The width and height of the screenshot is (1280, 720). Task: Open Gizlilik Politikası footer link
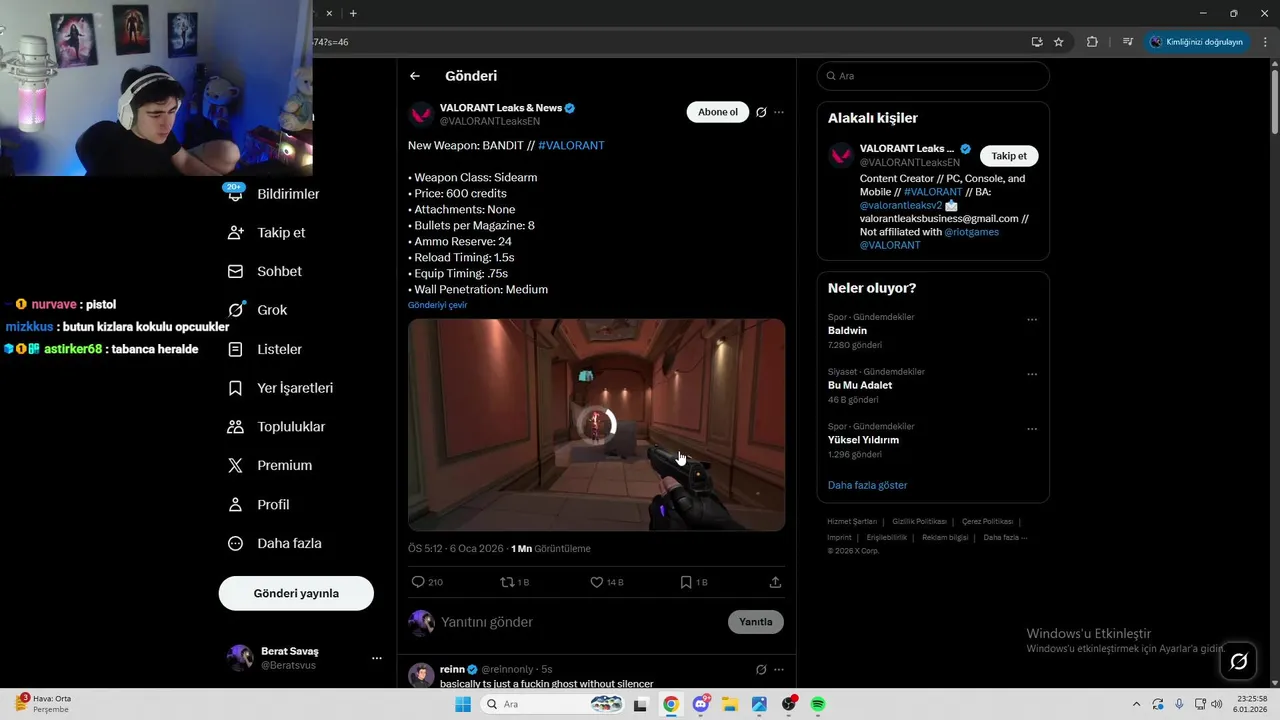[919, 521]
